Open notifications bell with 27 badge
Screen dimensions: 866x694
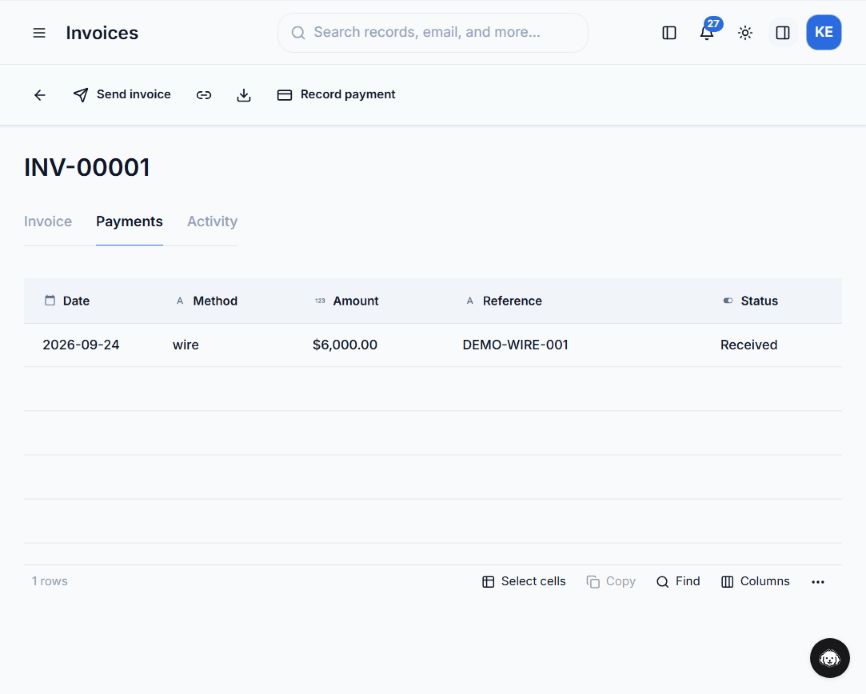(707, 33)
